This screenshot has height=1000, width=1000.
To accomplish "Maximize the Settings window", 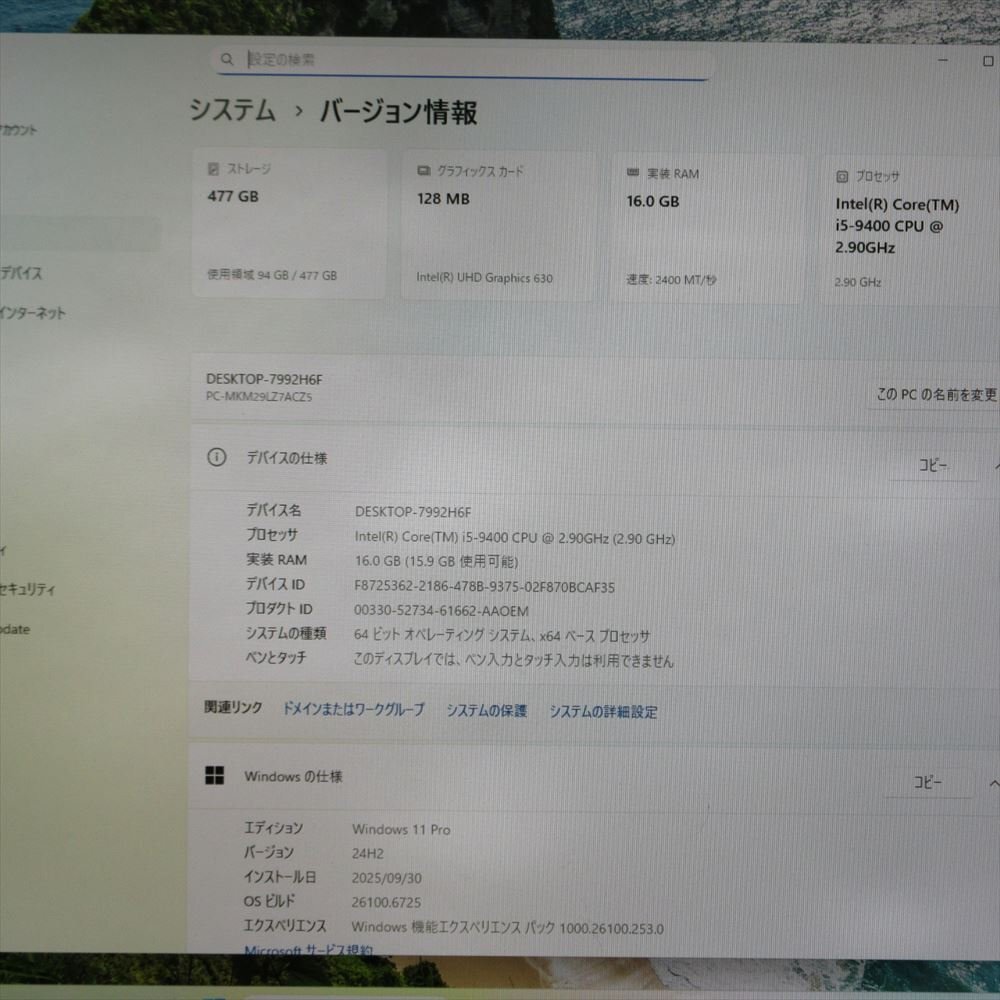I will 988,61.
